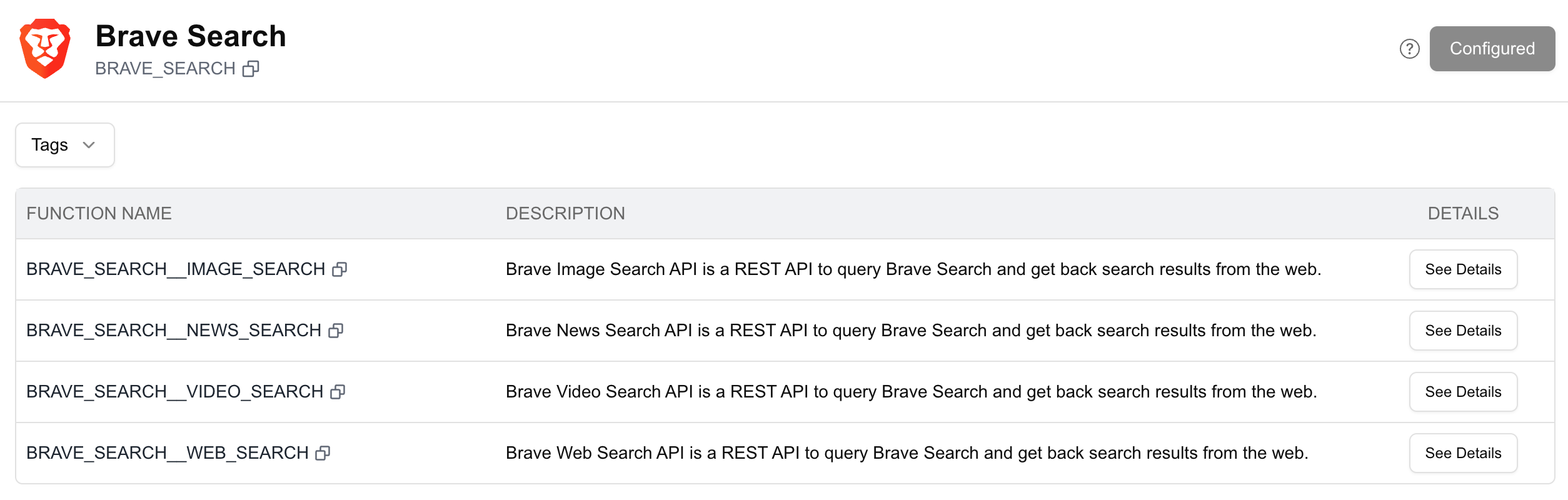
Task: Click the FUNCTION NAME column header
Action: click(x=99, y=214)
